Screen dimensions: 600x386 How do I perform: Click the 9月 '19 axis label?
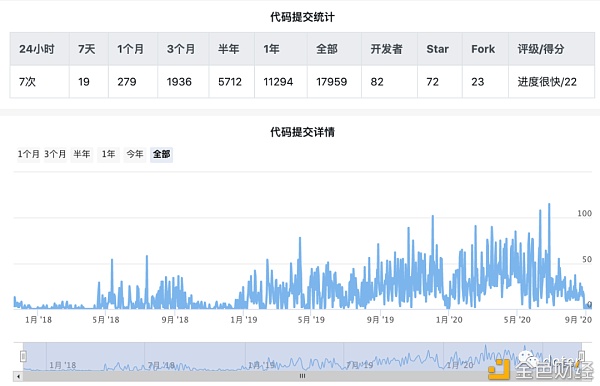[x=380, y=319]
